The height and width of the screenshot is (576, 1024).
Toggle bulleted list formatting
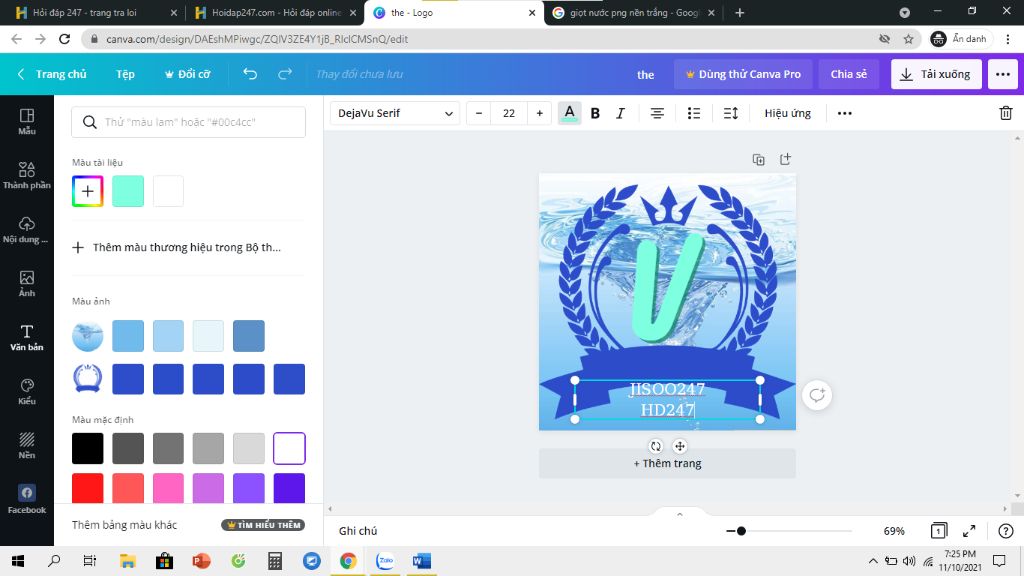694,113
